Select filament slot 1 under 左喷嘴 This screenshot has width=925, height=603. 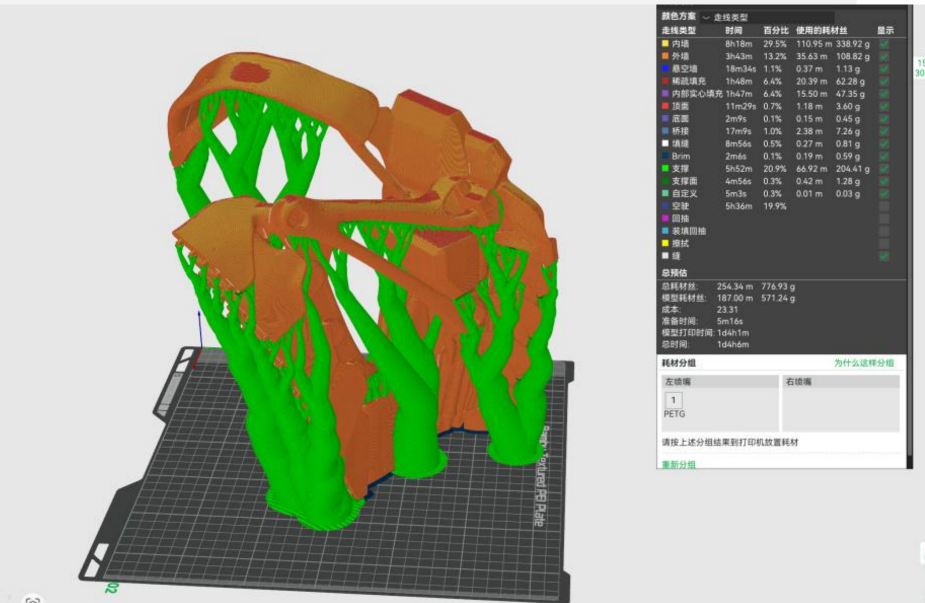click(674, 400)
